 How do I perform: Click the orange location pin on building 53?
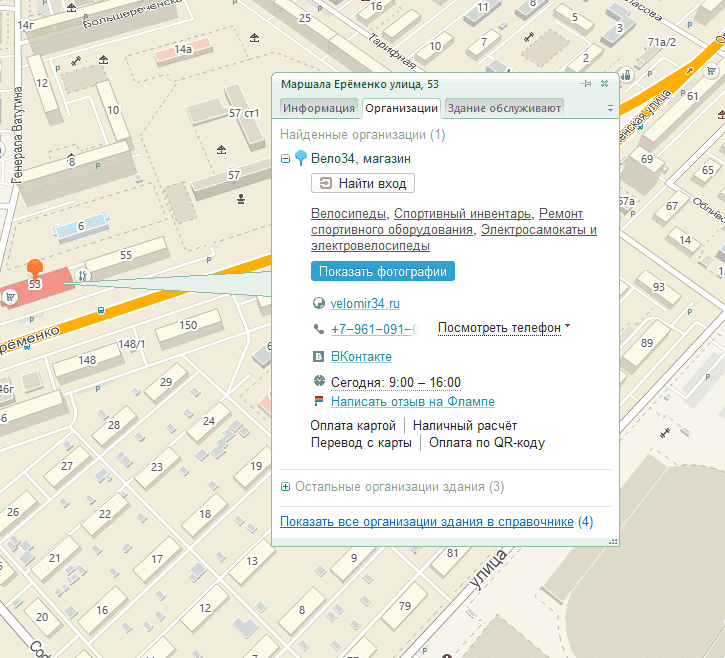pos(35,267)
